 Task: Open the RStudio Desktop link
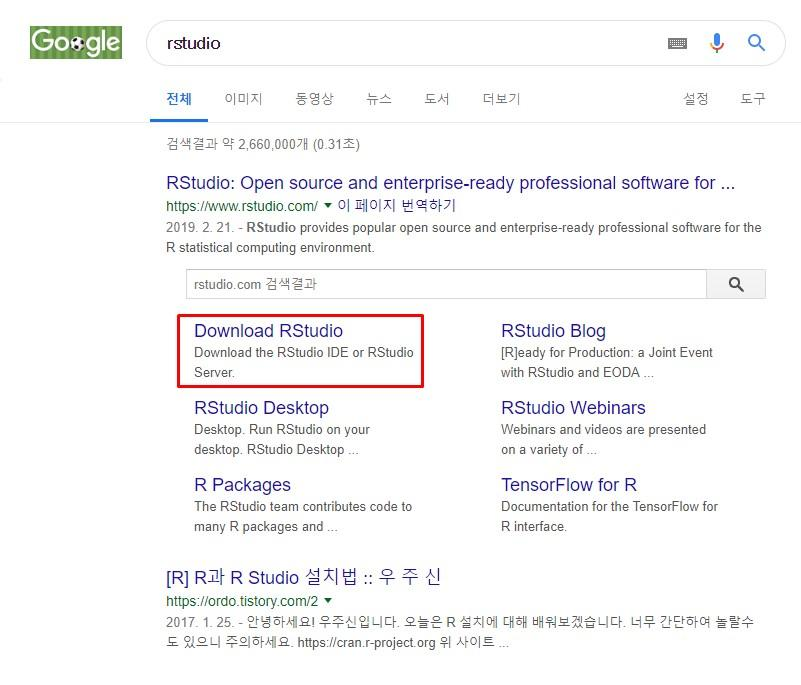tap(262, 408)
